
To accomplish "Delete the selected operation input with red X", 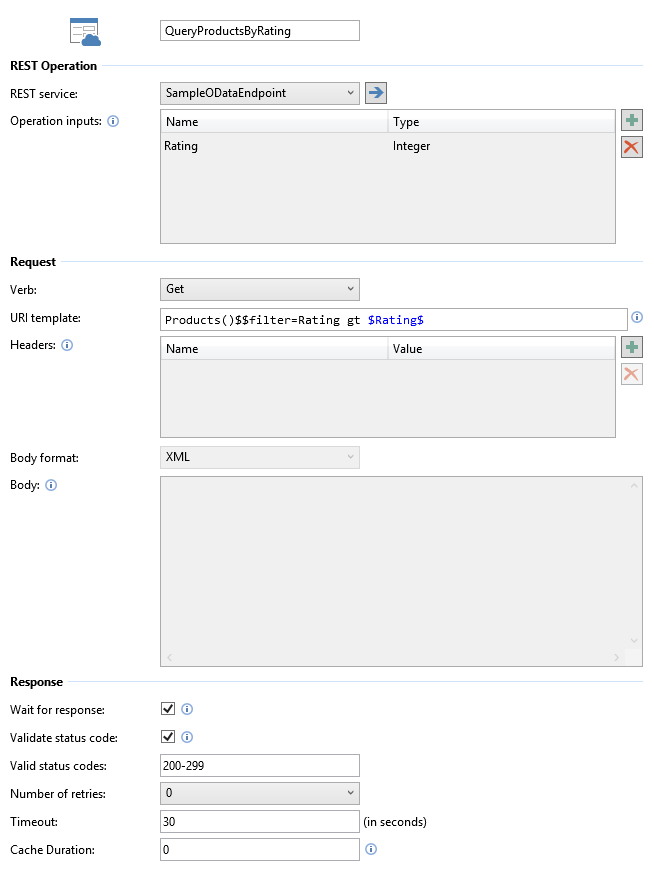I will (x=631, y=147).
